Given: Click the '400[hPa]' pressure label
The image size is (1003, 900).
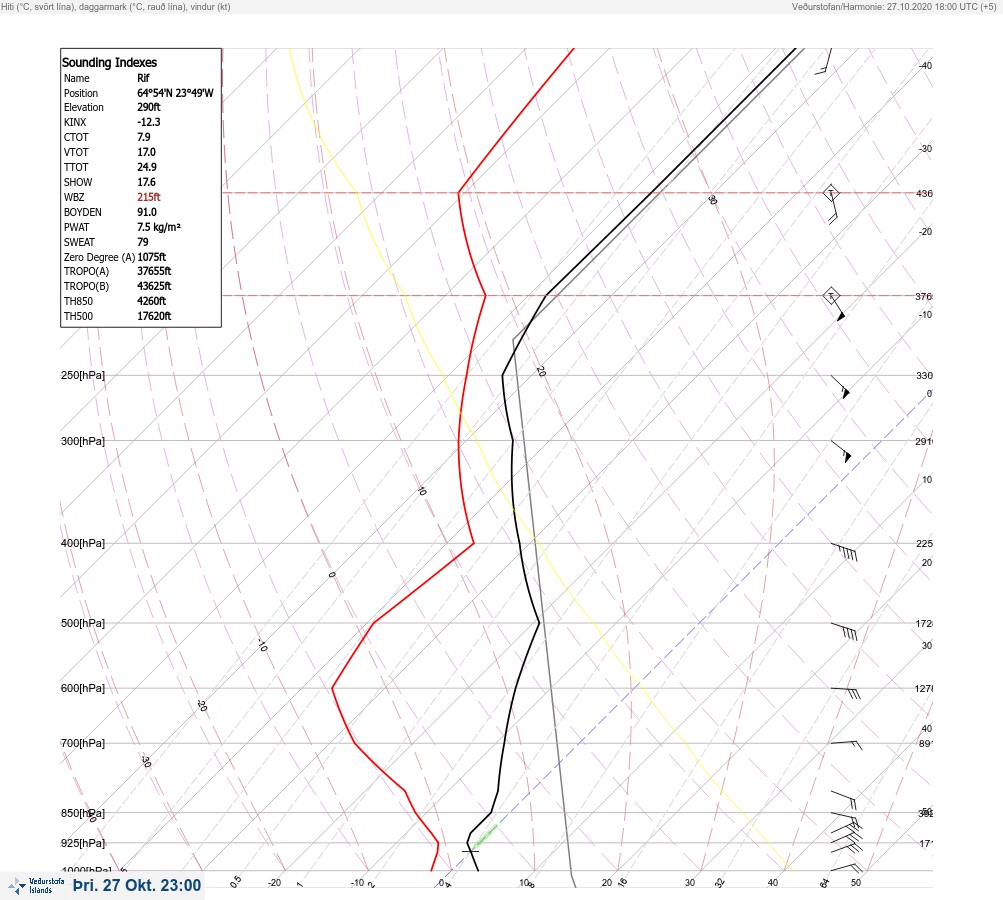Looking at the screenshot, I should (83, 543).
